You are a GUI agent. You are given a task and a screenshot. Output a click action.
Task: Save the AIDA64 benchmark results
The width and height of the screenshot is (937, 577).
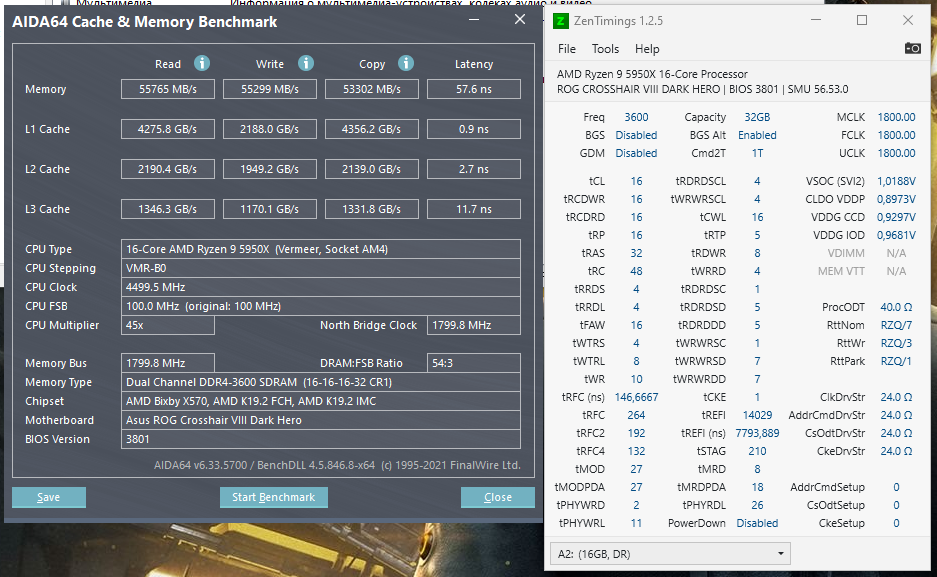point(49,497)
